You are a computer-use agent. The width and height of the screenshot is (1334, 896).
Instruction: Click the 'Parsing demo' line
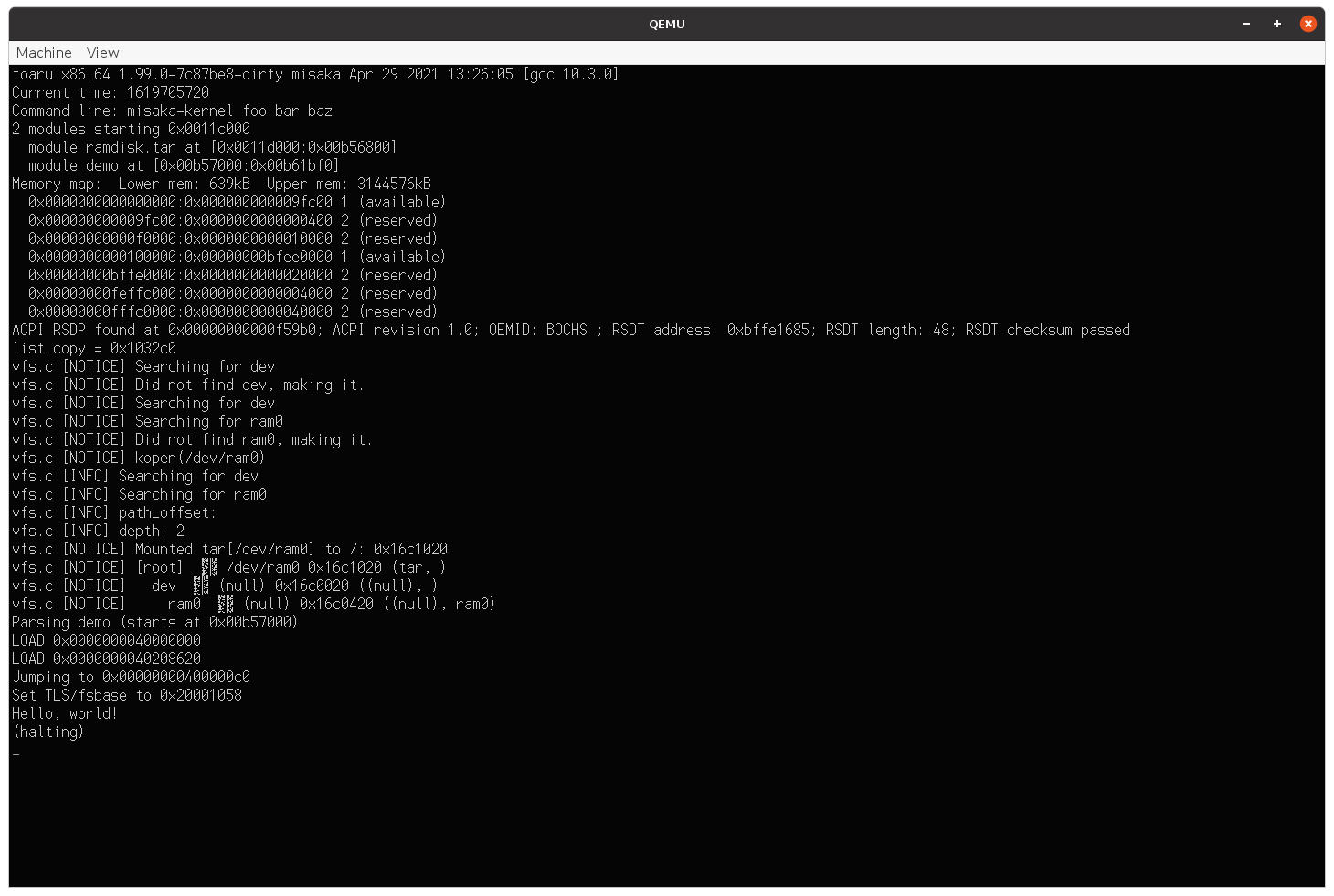tap(154, 622)
